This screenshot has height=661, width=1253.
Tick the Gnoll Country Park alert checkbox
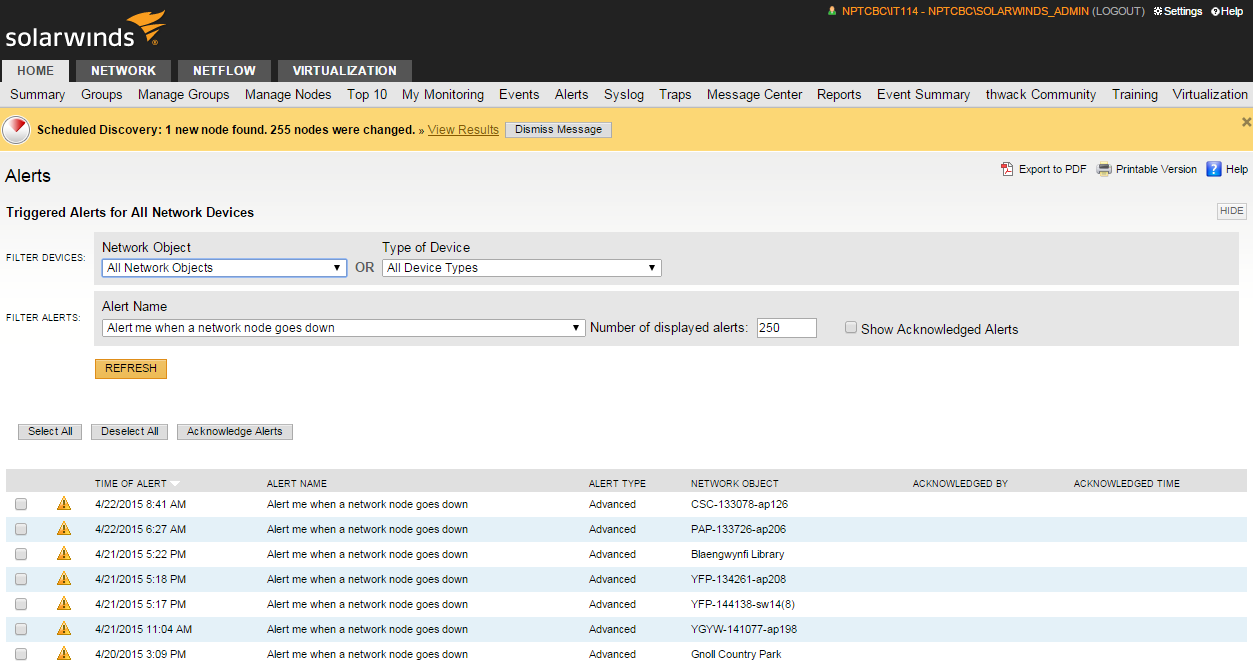[21, 654]
